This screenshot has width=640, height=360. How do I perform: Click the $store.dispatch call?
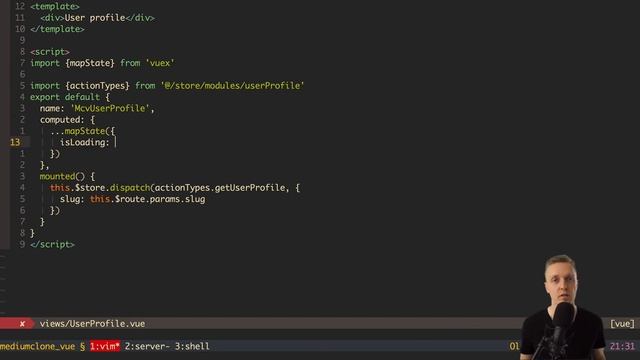click(112, 188)
